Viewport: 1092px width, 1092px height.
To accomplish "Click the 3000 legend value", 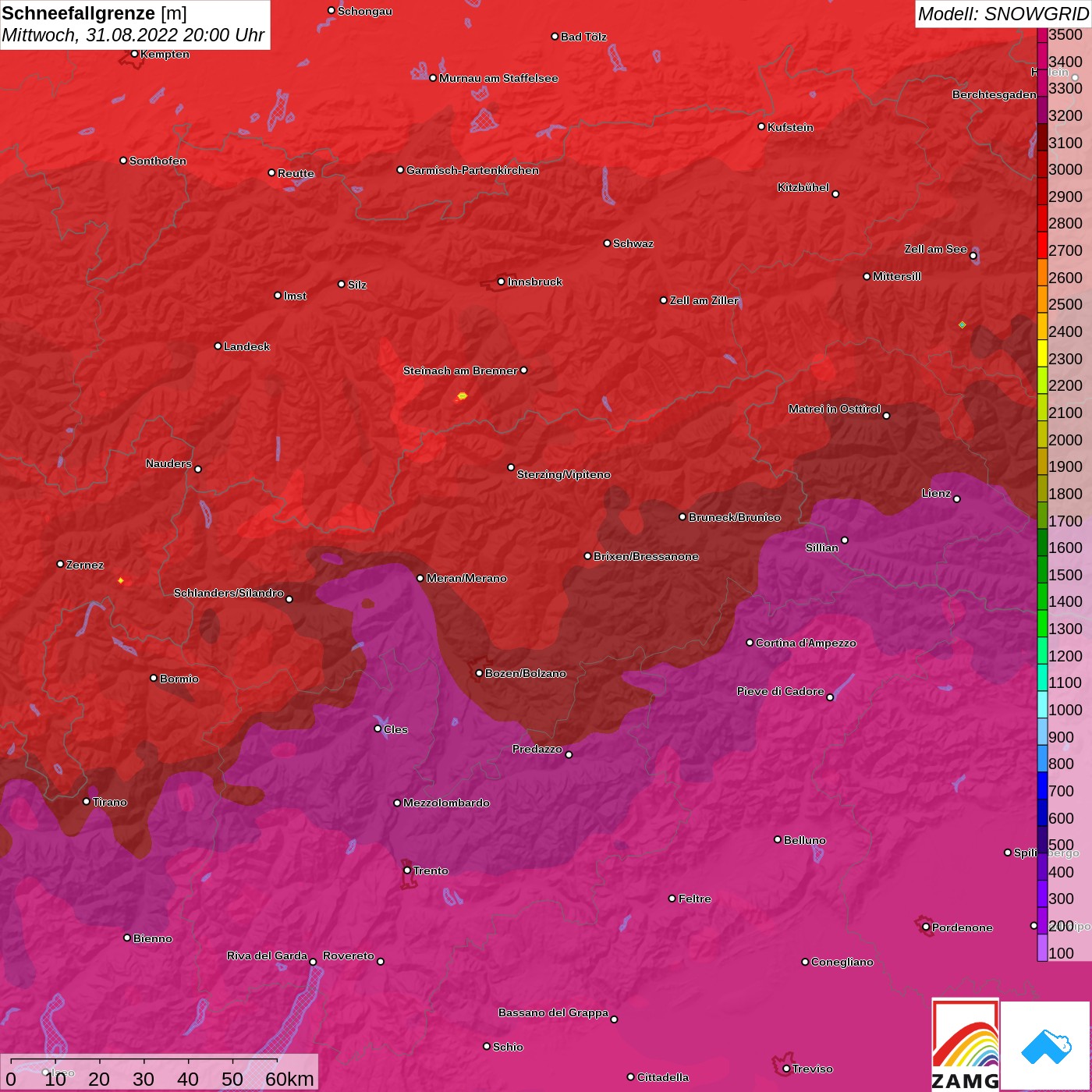I will click(x=1065, y=170).
